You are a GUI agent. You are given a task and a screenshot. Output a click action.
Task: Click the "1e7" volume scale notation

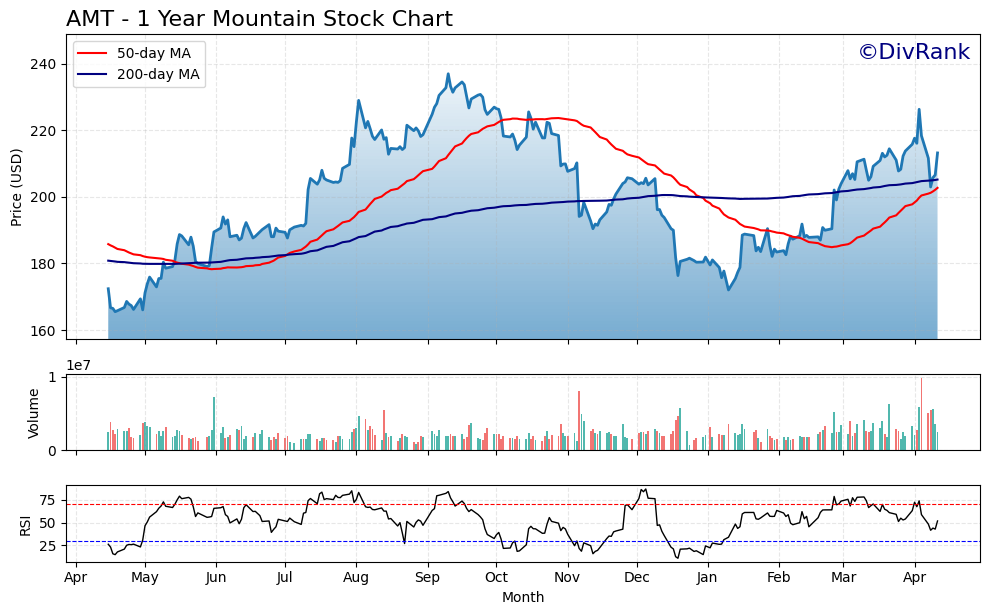(x=78, y=366)
